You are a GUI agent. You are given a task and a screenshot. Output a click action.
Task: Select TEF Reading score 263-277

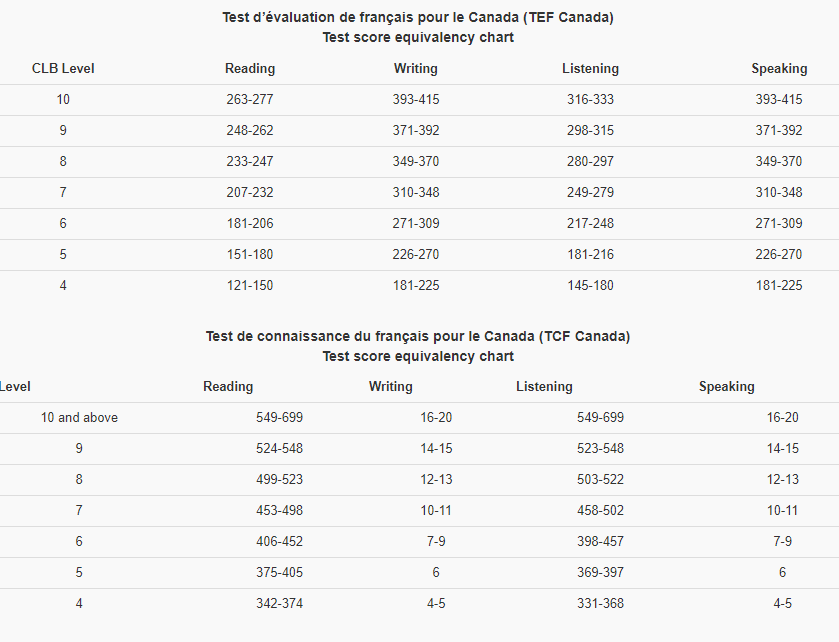pos(250,100)
